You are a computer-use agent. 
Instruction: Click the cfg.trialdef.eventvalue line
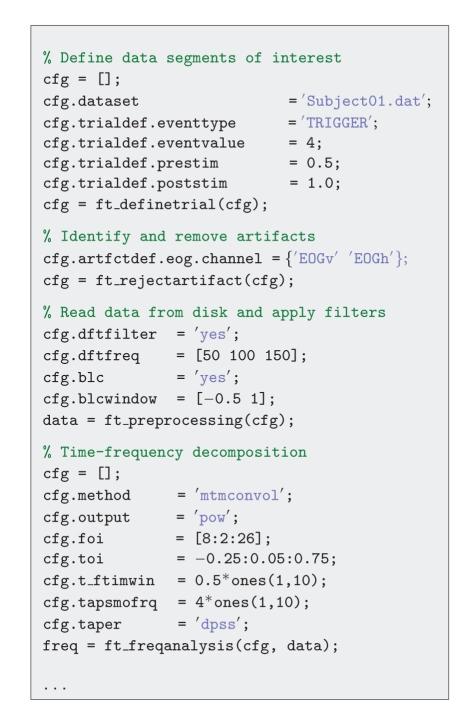tap(182, 143)
